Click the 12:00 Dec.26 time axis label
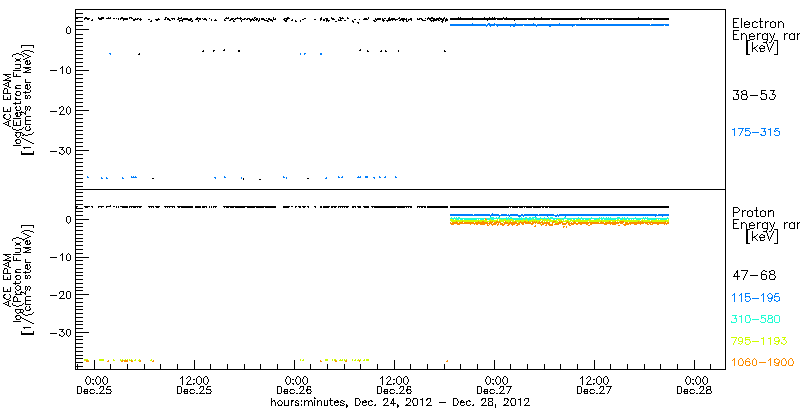The height and width of the screenshot is (410, 800). pos(394,386)
